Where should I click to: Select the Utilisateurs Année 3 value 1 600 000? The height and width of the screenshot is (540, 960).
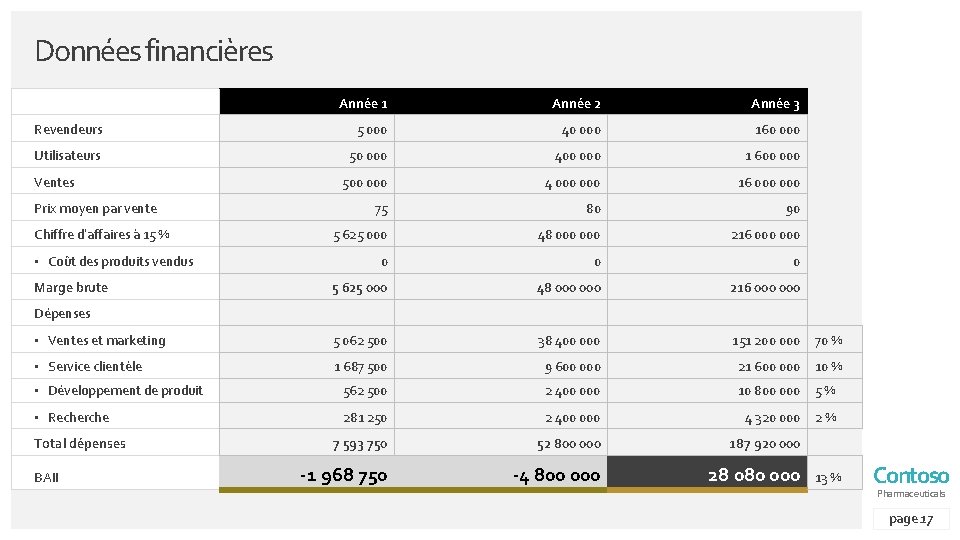pyautogui.click(x=772, y=156)
